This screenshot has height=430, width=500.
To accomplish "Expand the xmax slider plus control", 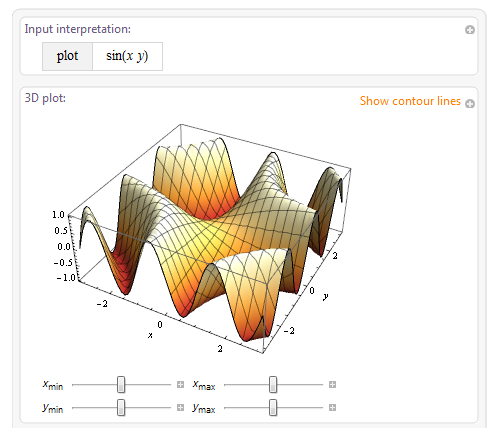I will [x=332, y=385].
